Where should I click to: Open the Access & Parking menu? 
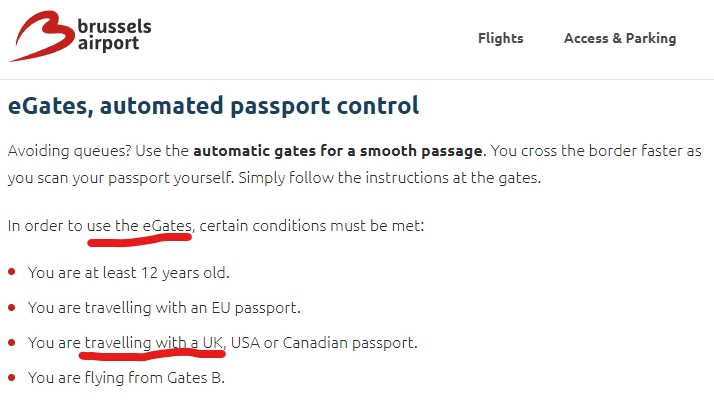pos(620,38)
